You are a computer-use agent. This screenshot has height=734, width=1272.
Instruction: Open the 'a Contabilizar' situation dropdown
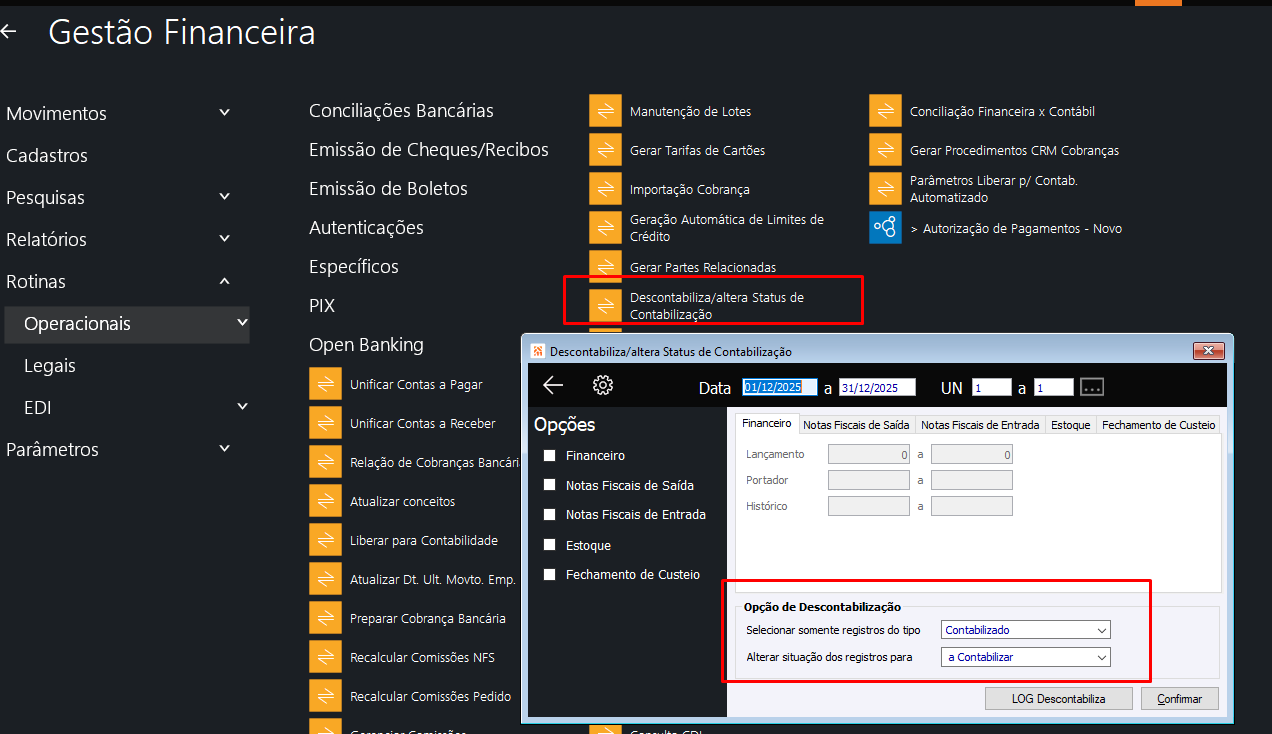pos(1026,657)
